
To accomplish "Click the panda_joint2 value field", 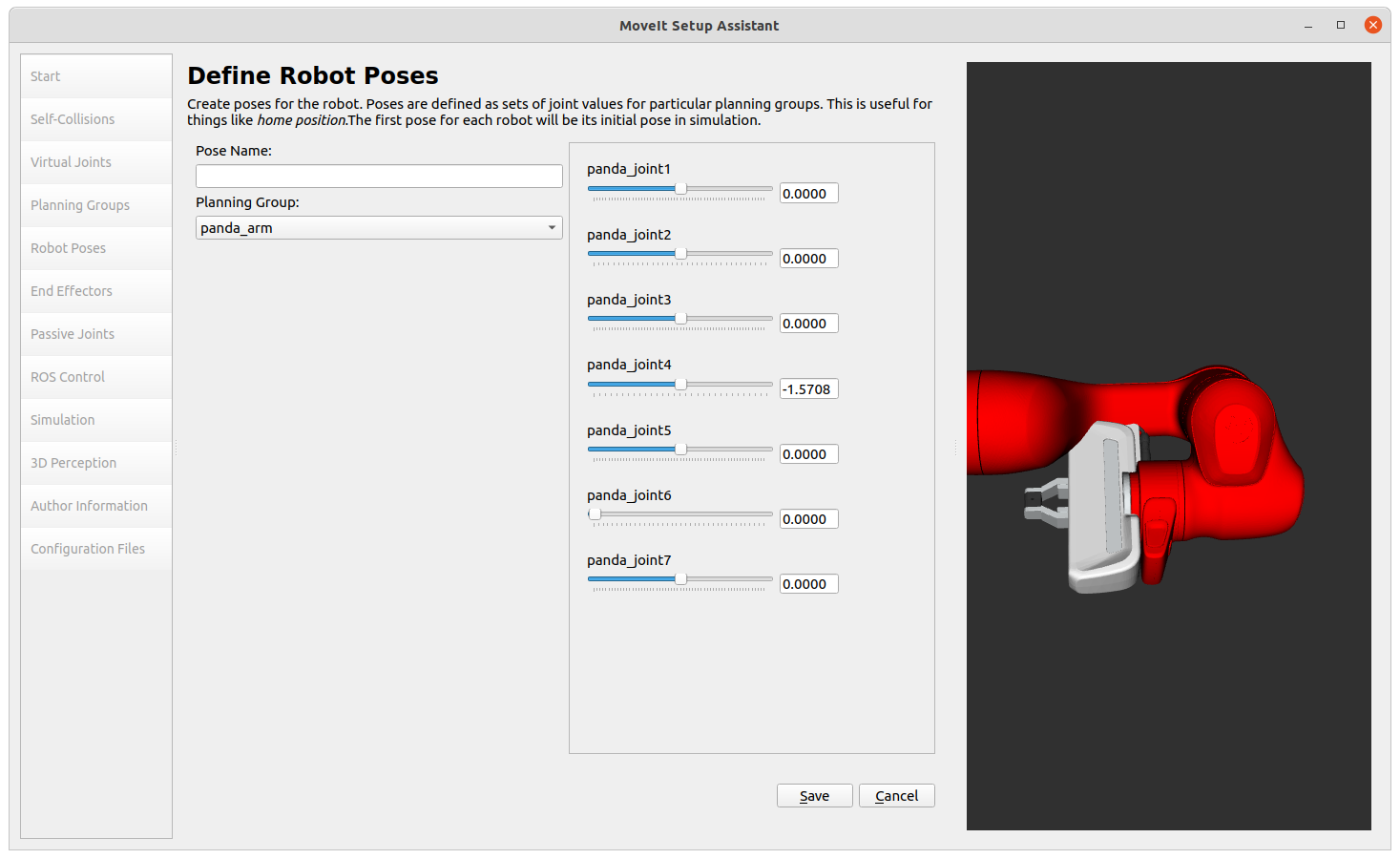I will pos(809,259).
